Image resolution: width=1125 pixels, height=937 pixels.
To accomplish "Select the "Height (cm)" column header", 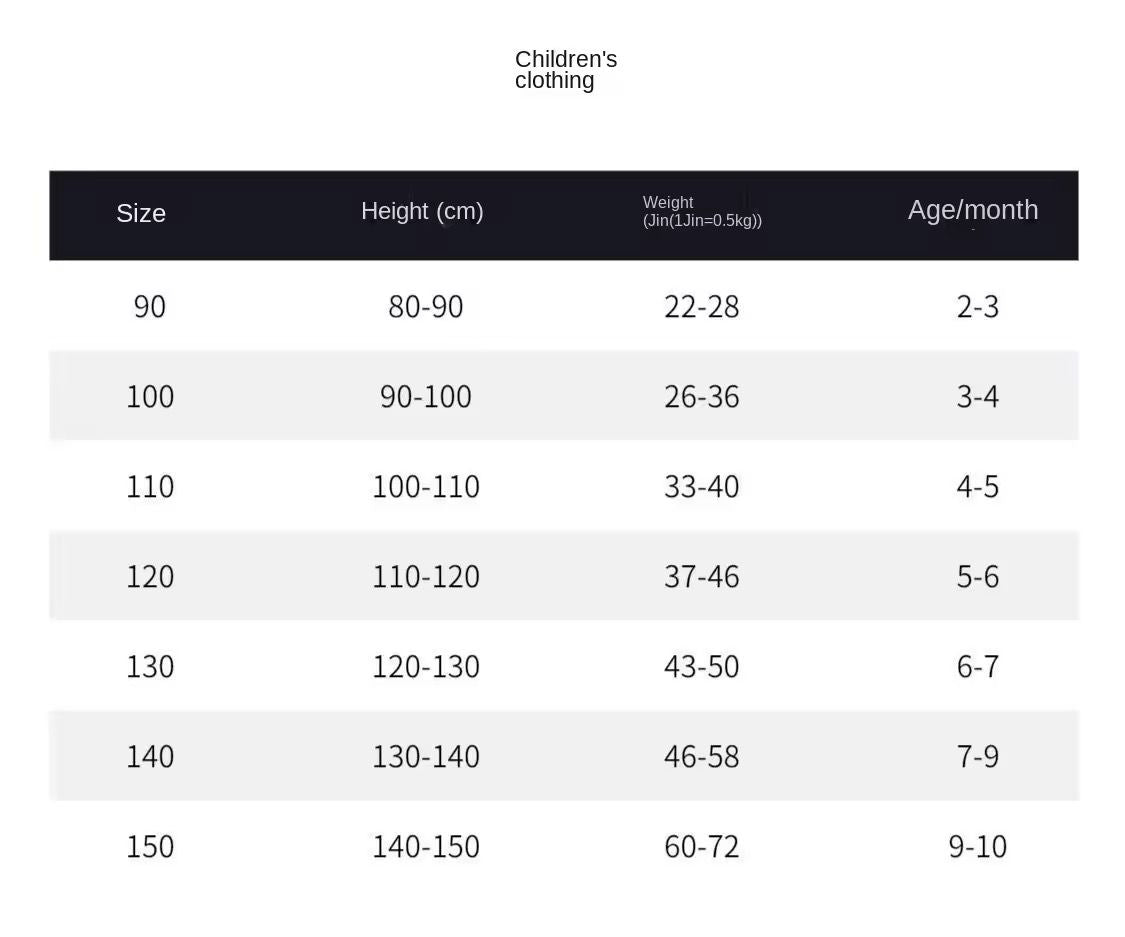I will pyautogui.click(x=422, y=211).
